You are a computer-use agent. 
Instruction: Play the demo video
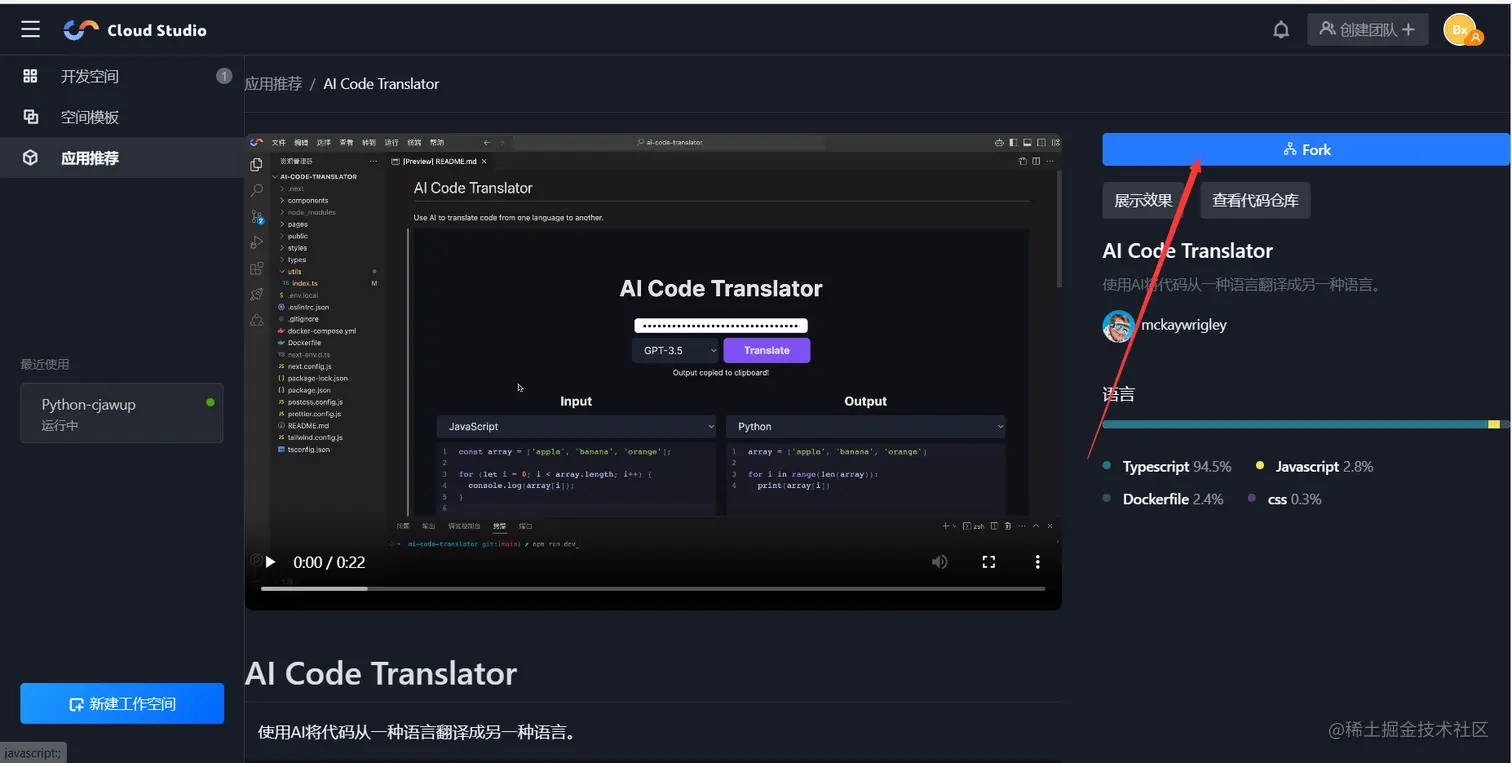pos(270,562)
